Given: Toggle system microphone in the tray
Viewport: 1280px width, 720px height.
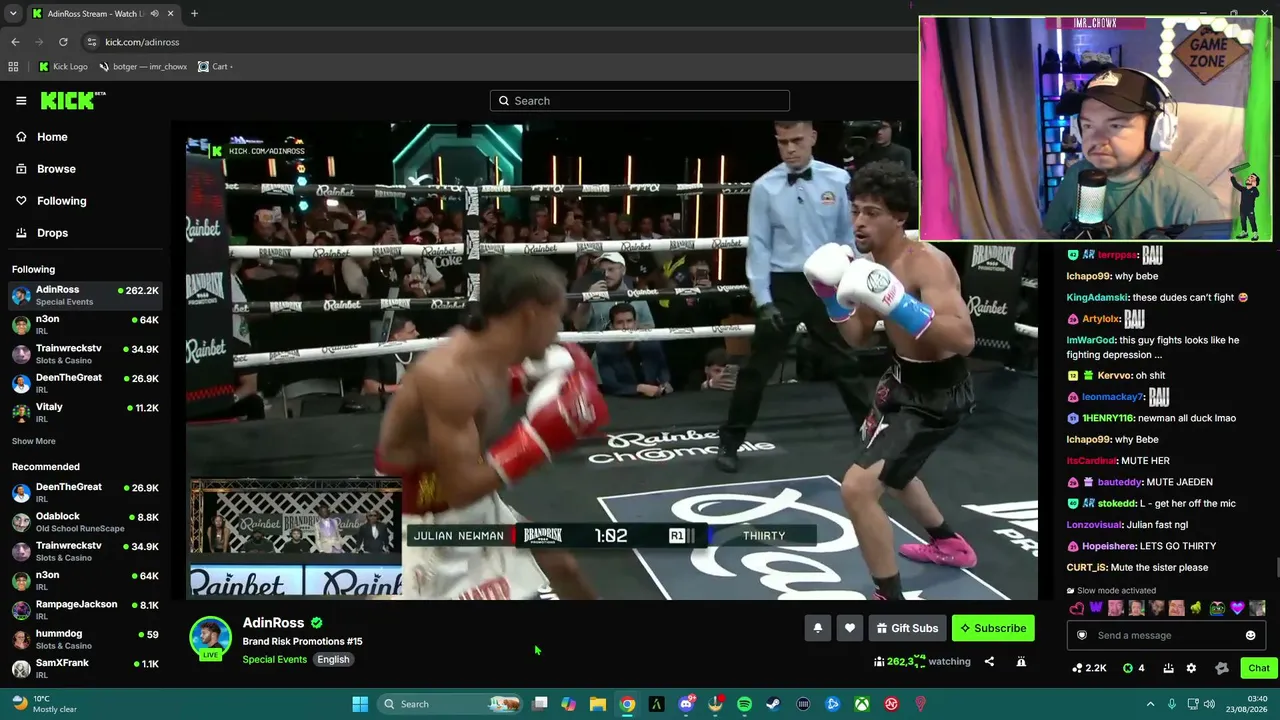Looking at the screenshot, I should point(1172,704).
